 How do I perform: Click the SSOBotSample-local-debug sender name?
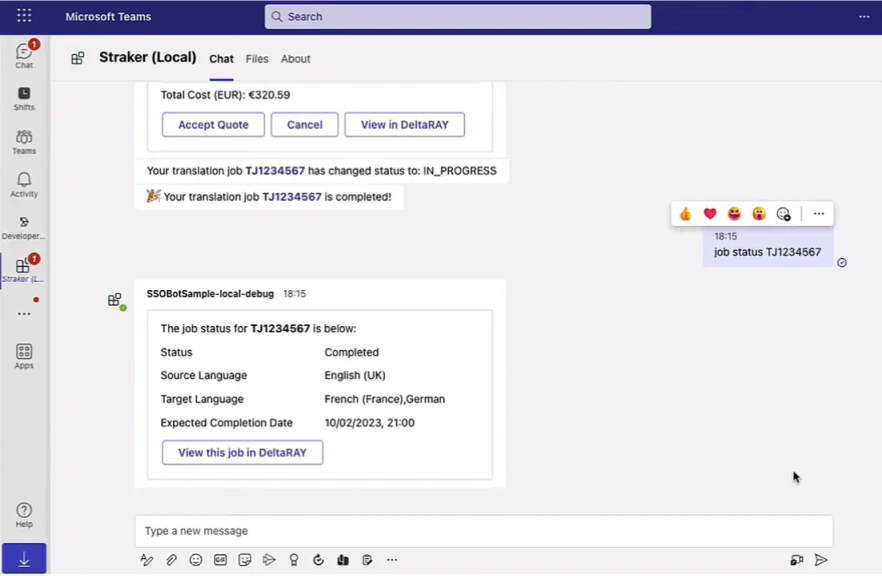point(210,294)
